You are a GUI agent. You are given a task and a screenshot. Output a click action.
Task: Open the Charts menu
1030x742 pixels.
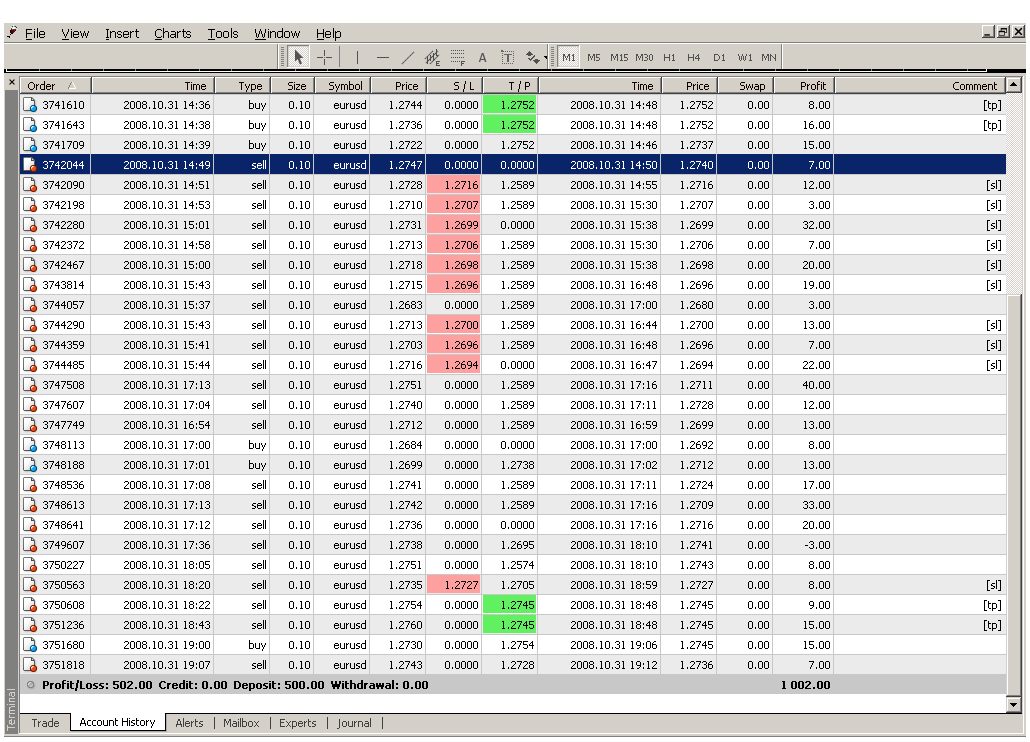tap(172, 33)
